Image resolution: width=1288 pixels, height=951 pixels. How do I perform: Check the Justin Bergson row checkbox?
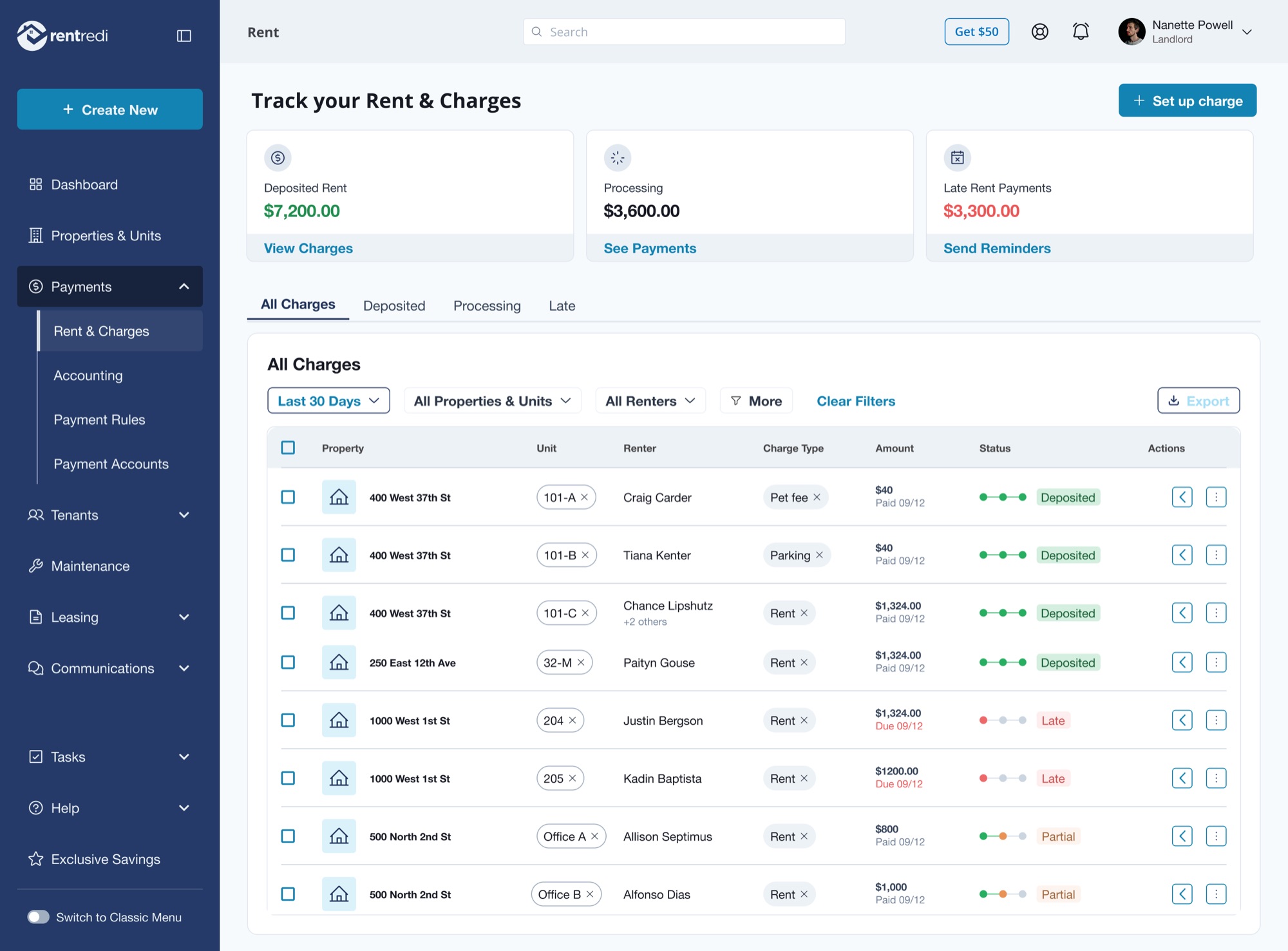point(288,720)
